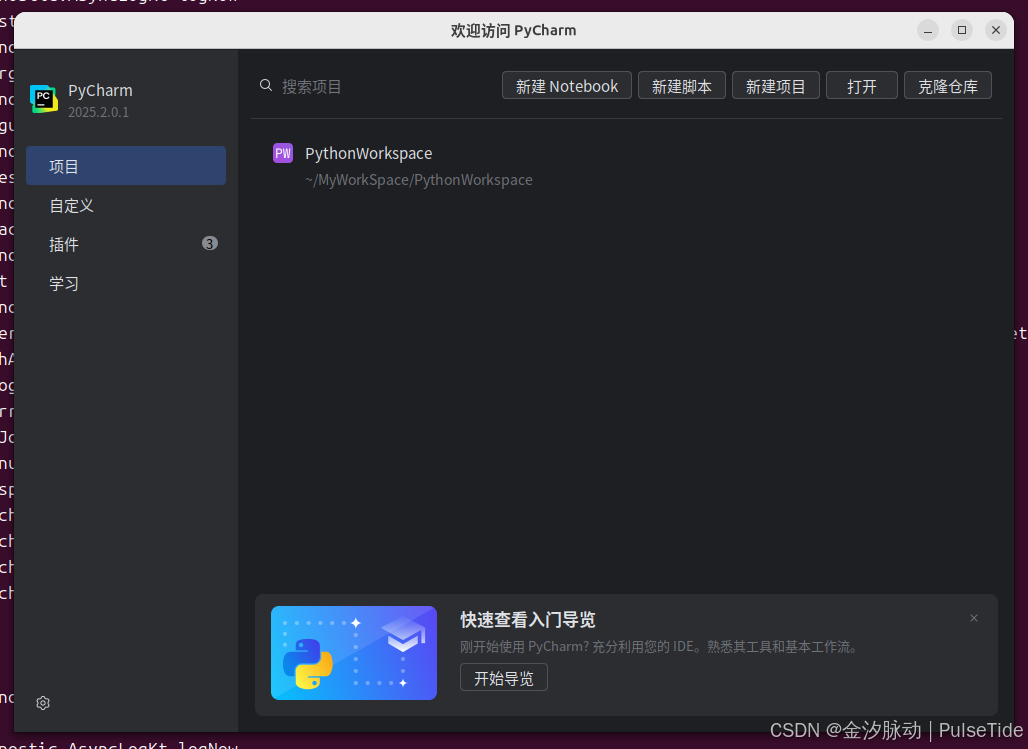Open the settings gear icon
The width and height of the screenshot is (1028, 749).
point(43,702)
